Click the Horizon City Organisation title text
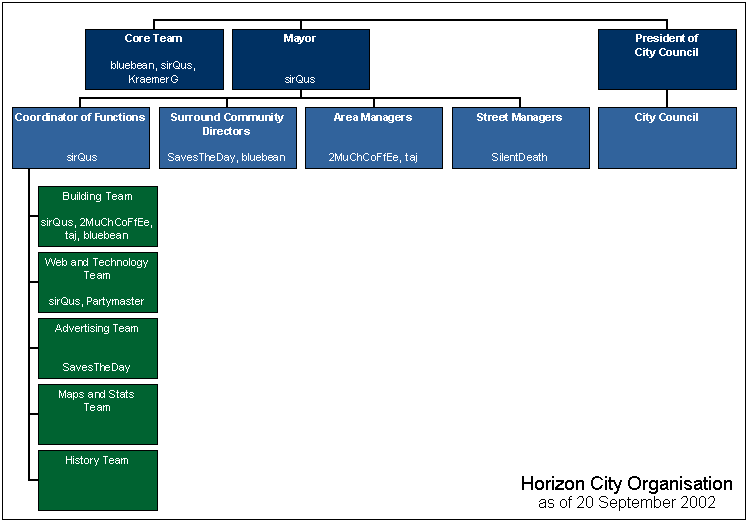The height and width of the screenshot is (522, 748). tap(626, 484)
